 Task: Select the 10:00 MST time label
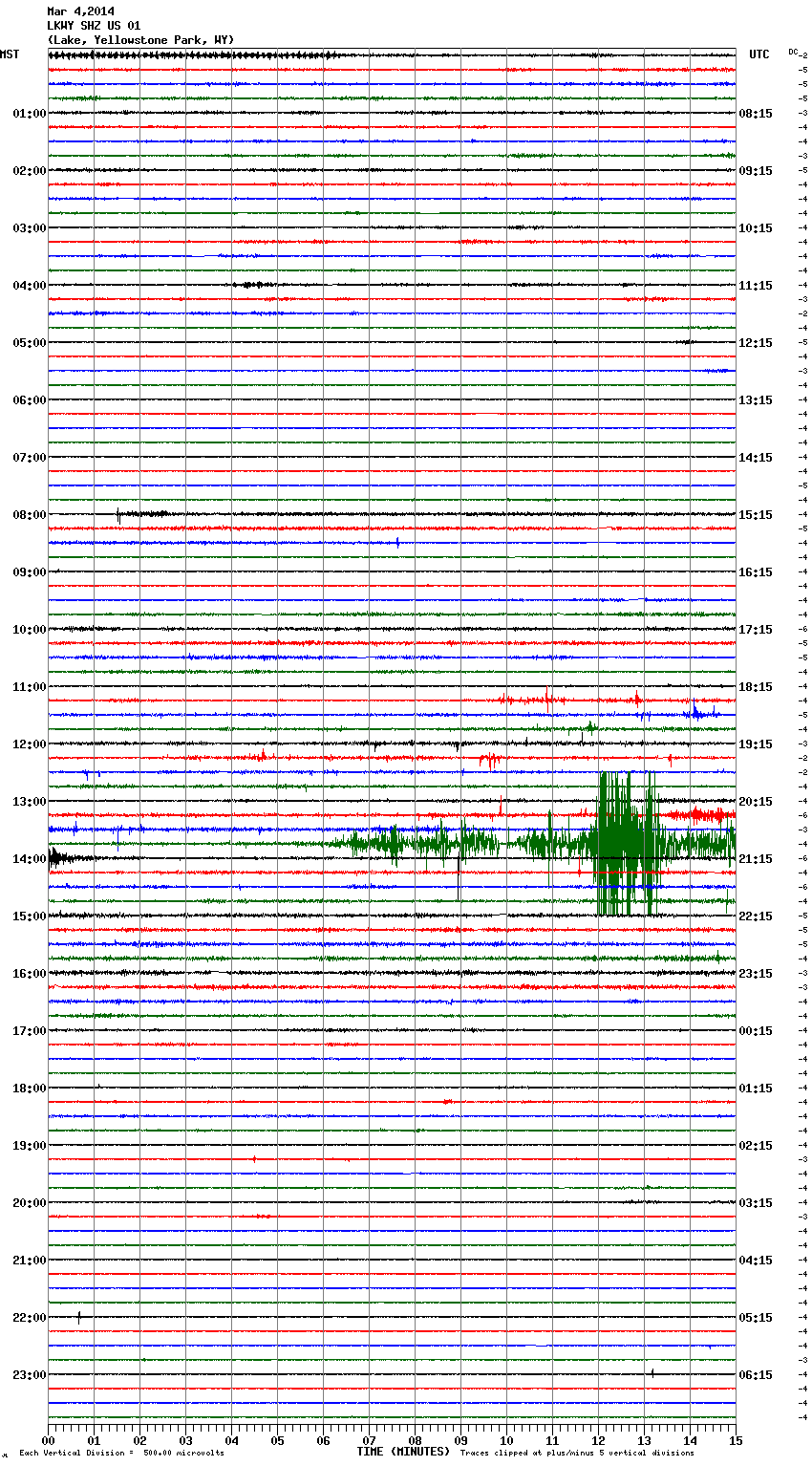(x=29, y=630)
